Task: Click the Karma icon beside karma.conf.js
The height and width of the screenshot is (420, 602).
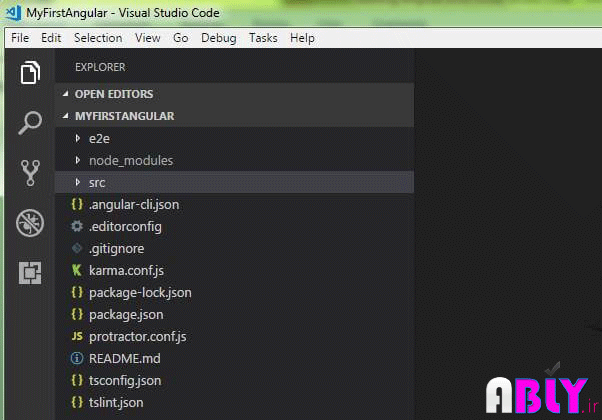Action: point(77,270)
